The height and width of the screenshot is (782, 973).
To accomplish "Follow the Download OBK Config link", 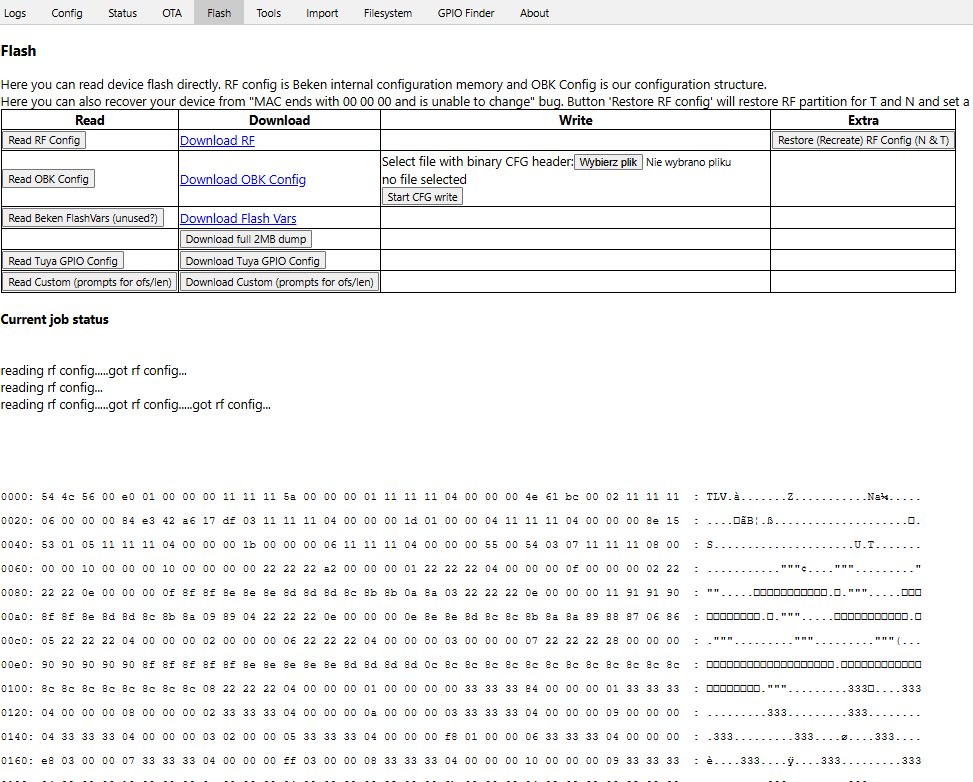I will click(x=243, y=179).
